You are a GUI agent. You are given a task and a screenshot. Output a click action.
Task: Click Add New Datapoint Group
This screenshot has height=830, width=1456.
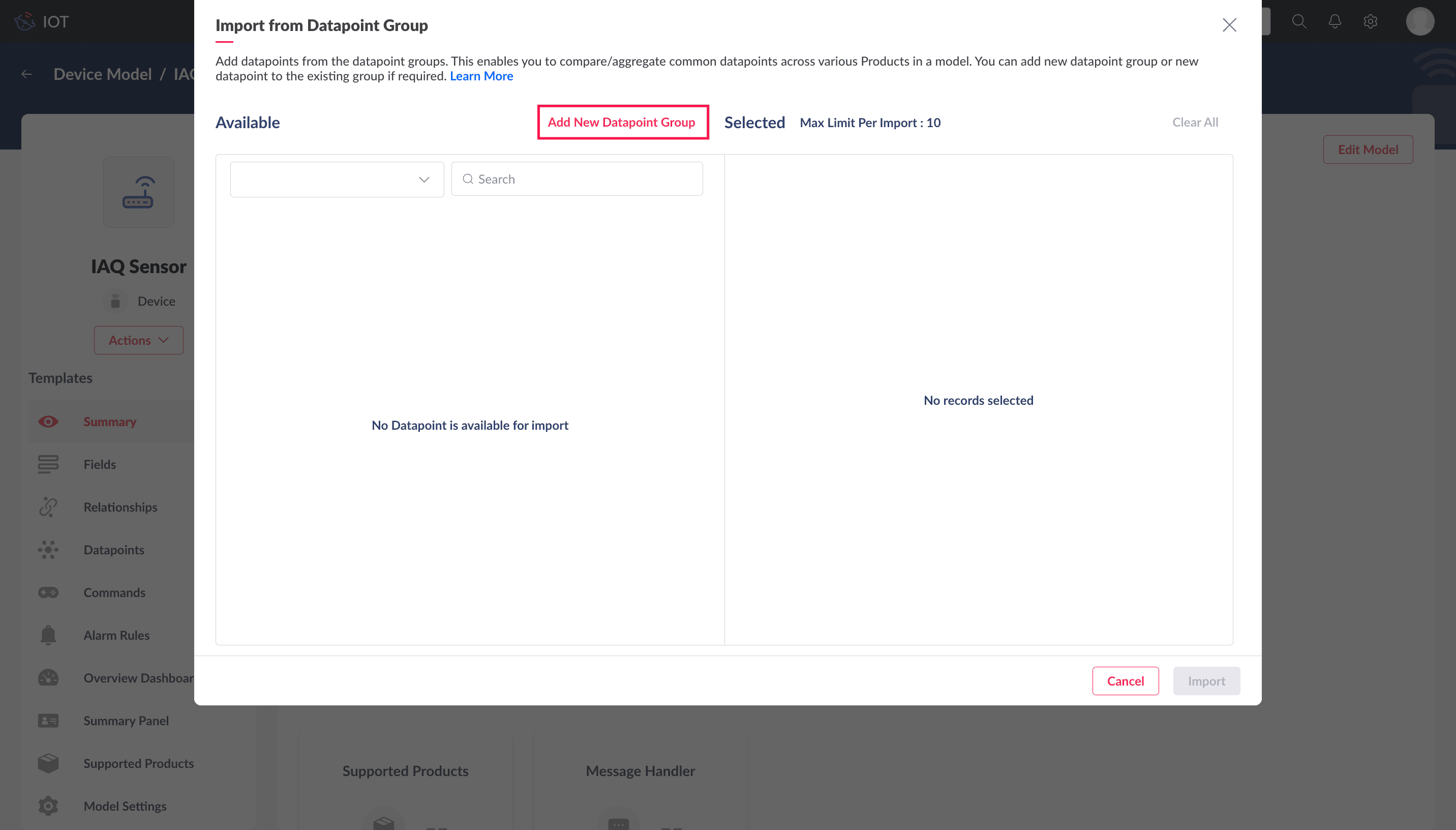[622, 122]
